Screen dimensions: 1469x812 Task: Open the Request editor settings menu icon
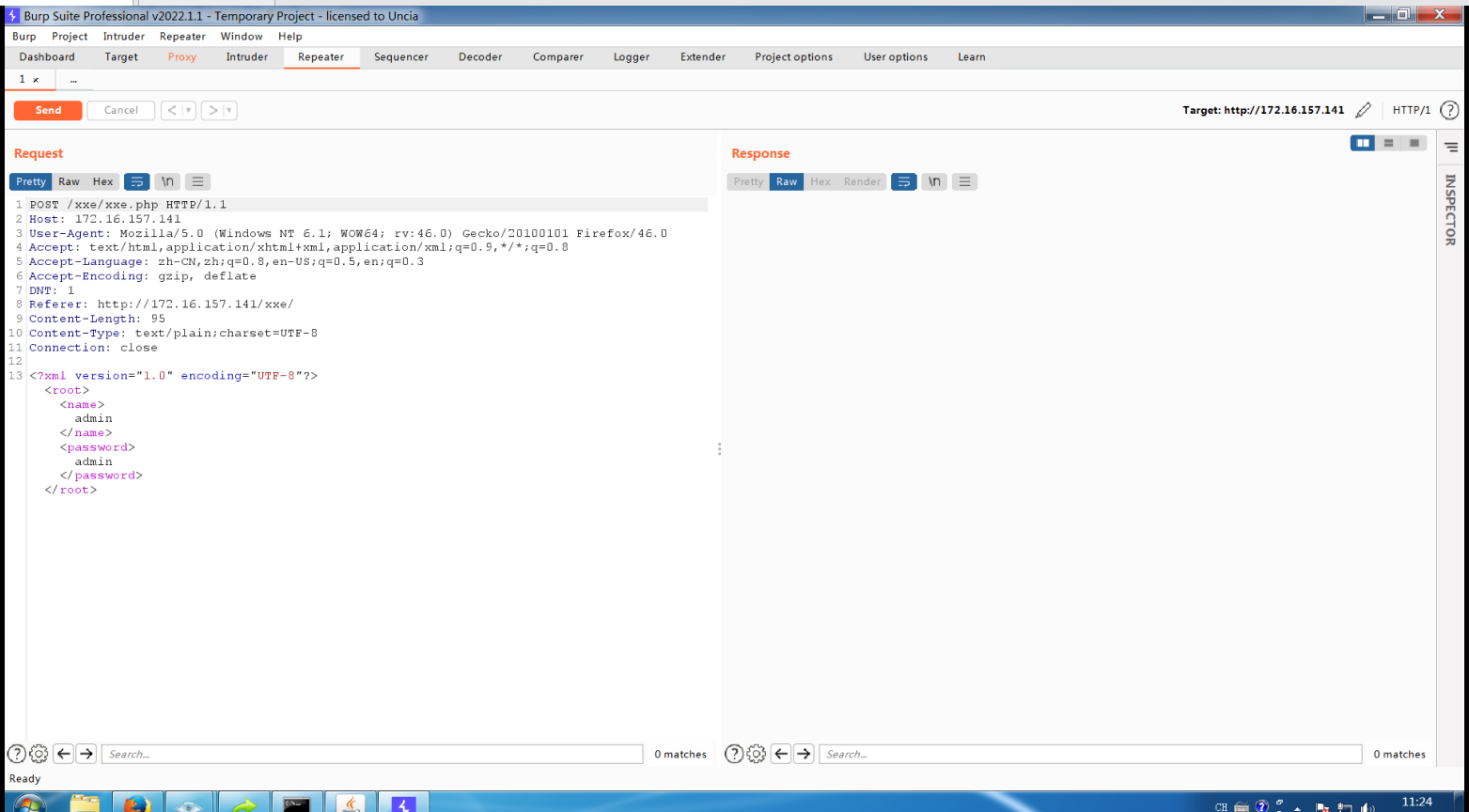(x=197, y=181)
